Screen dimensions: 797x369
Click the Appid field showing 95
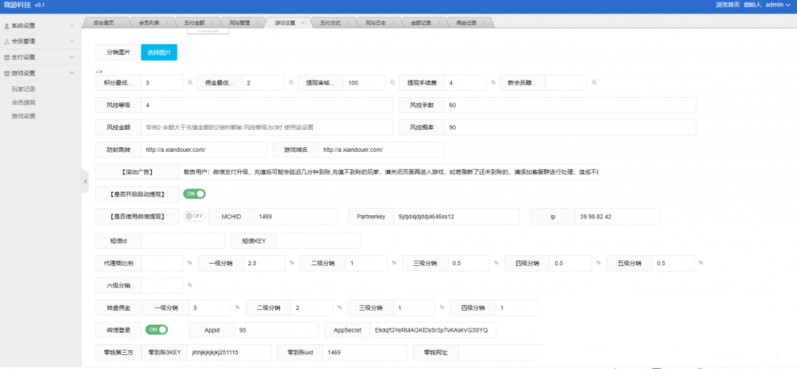tap(277, 330)
